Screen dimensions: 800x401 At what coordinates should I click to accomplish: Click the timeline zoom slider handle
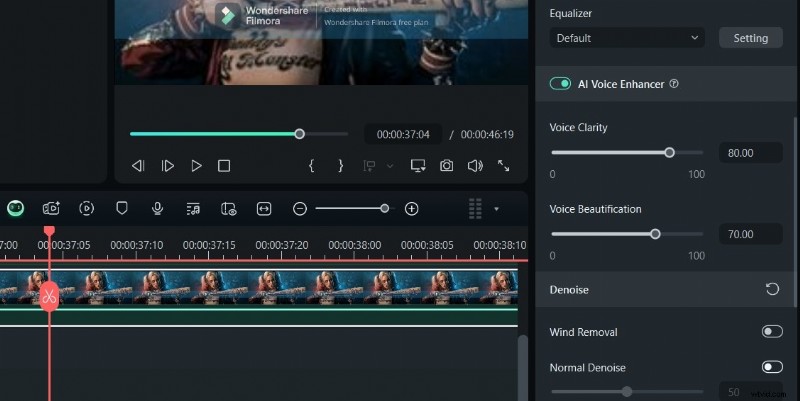(x=385, y=208)
